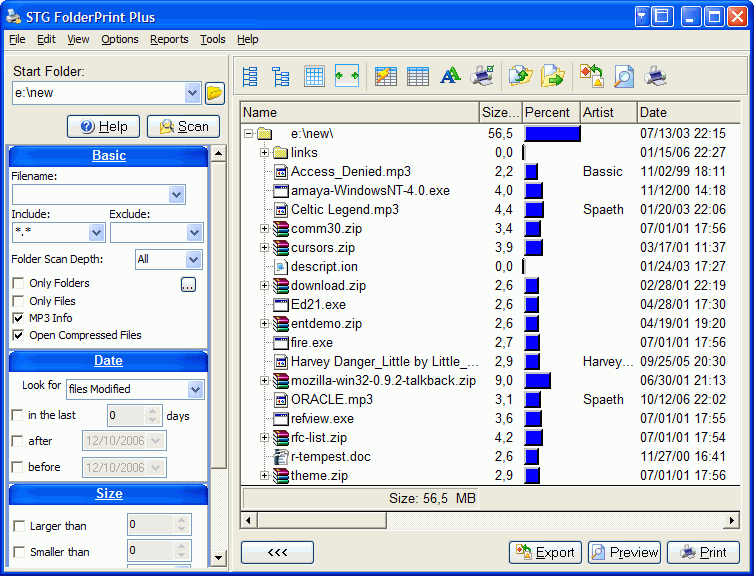Open the Folder Scan Depth dropdown

tap(193, 260)
